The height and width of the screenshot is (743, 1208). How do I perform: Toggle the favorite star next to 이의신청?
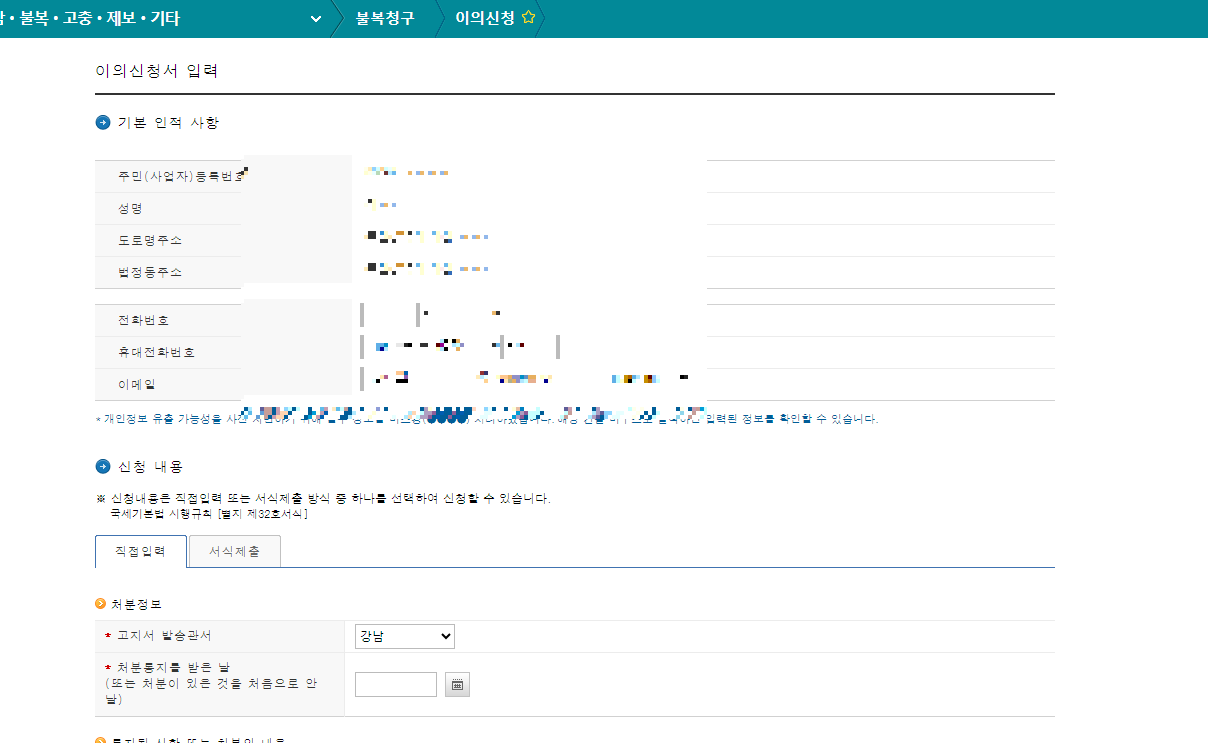529,18
